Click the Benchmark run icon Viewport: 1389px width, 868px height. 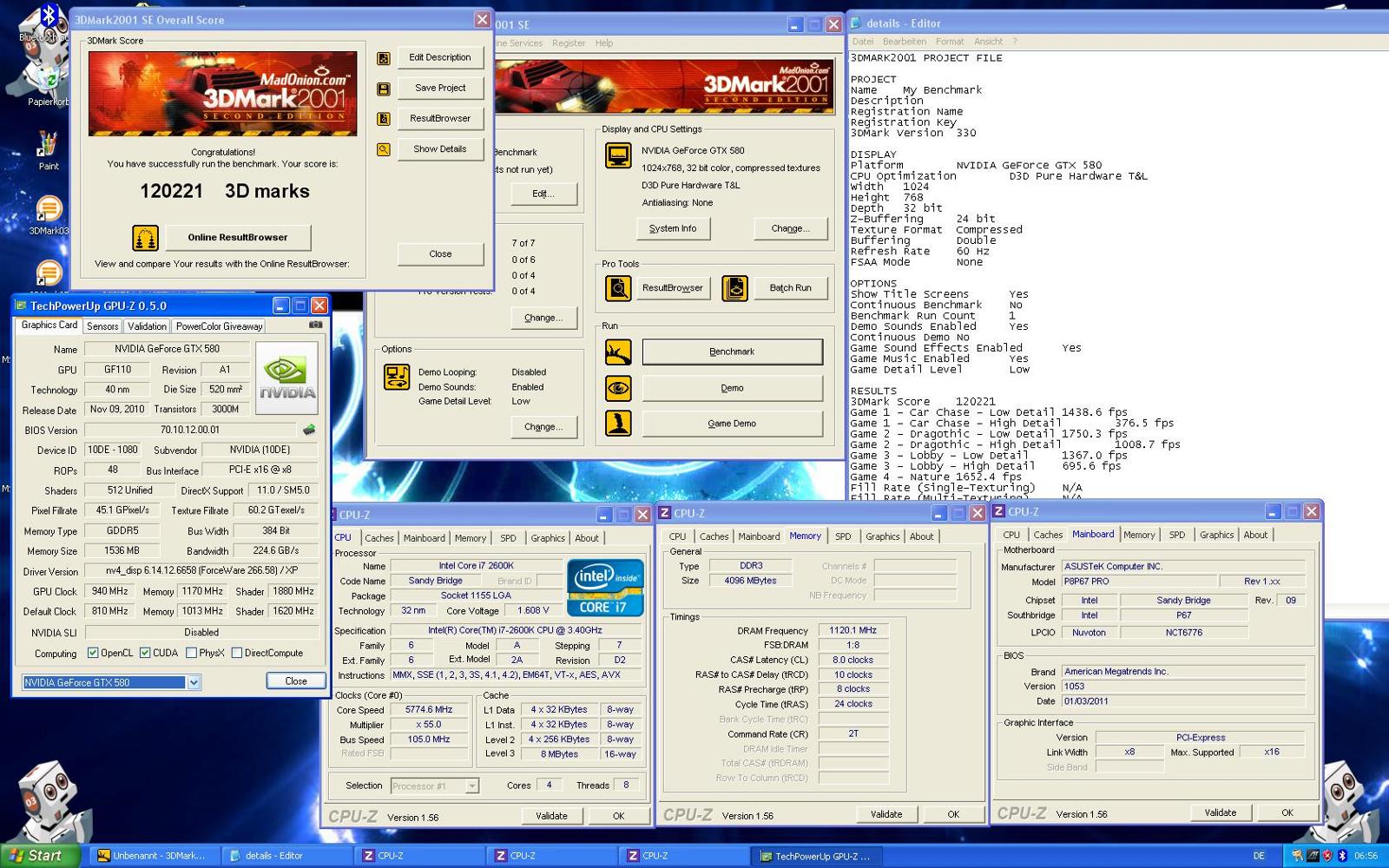tap(618, 352)
